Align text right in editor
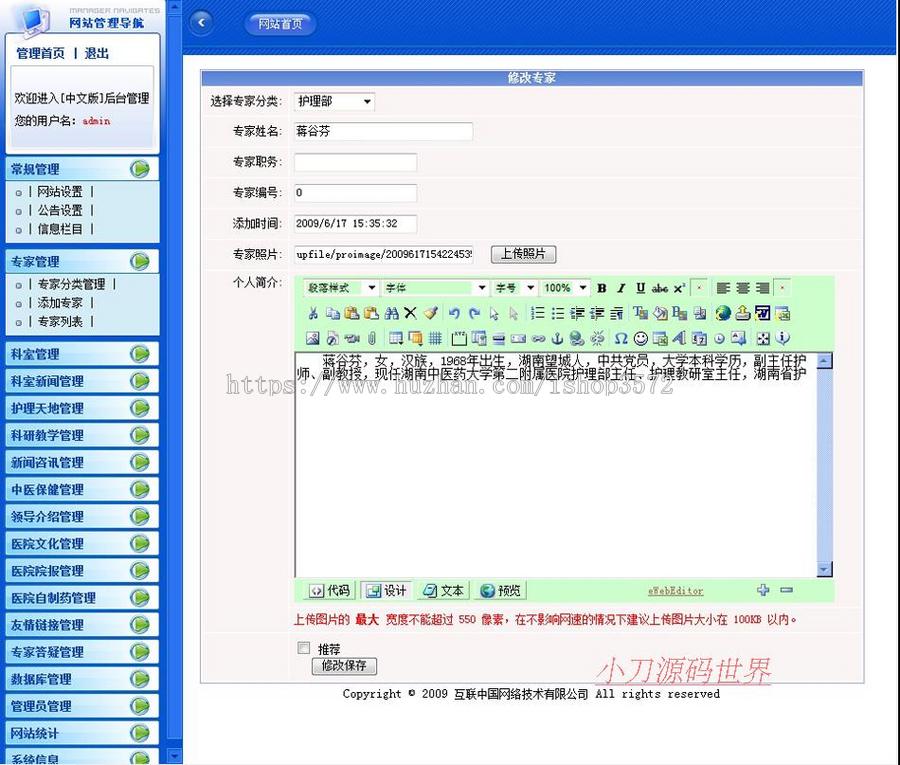 [762, 288]
